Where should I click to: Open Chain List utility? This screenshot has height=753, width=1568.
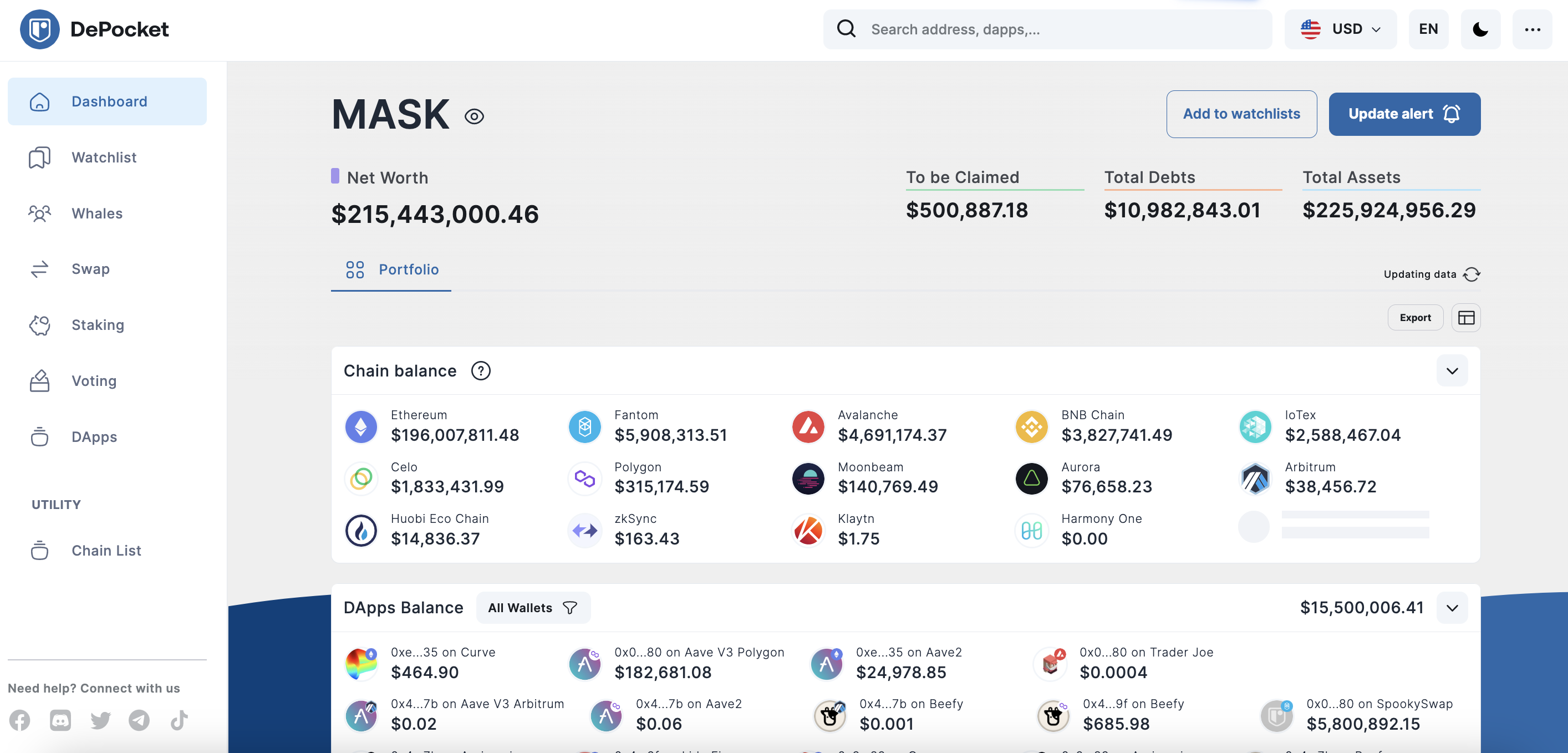[x=107, y=550]
